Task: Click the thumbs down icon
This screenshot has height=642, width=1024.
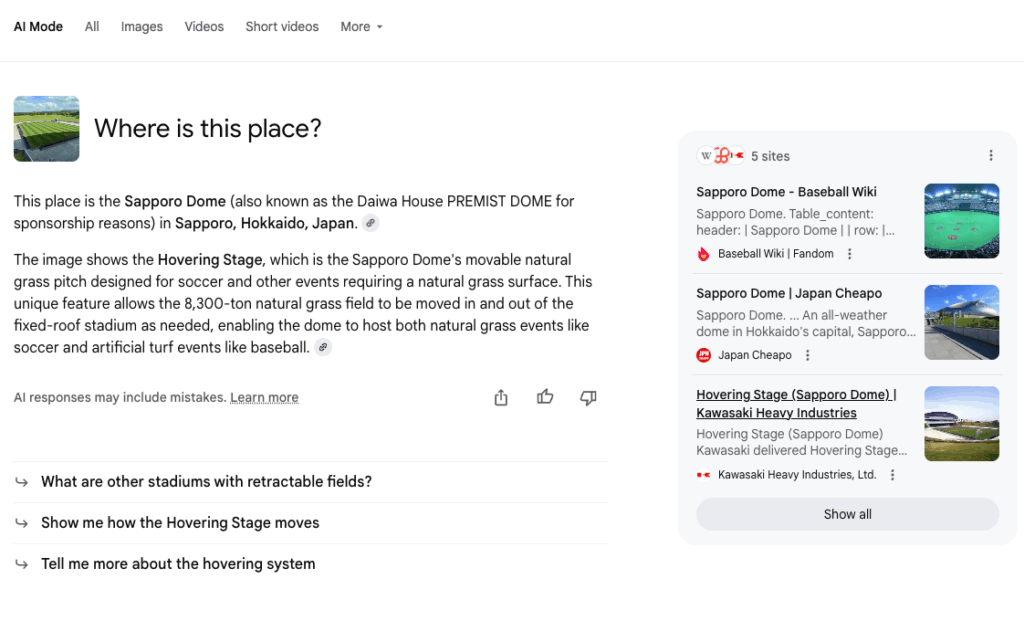Action: point(588,398)
